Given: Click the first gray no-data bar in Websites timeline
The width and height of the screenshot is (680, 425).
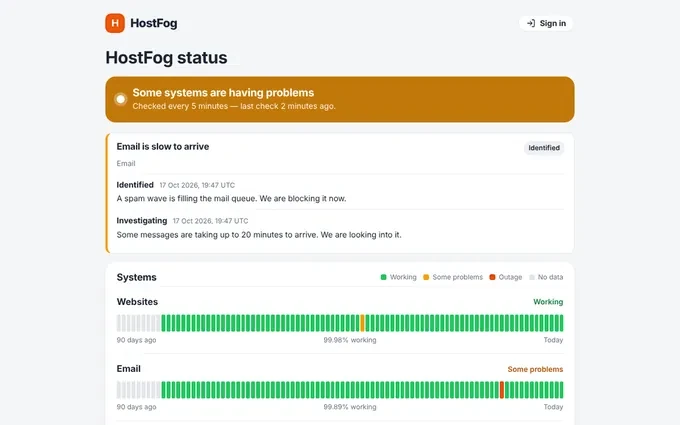Looking at the screenshot, I should pyautogui.click(x=119, y=323).
